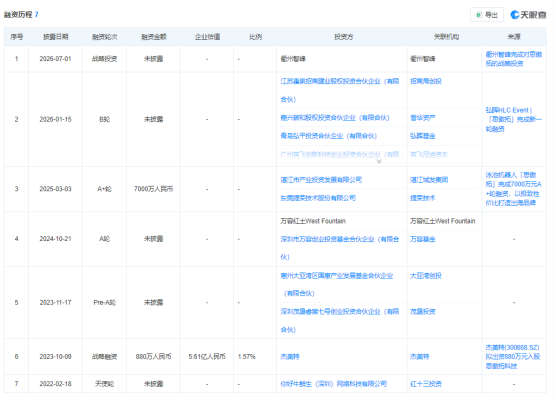Open the 招商局创投 institution link
This screenshot has width=554, height=399.
click(x=425, y=81)
